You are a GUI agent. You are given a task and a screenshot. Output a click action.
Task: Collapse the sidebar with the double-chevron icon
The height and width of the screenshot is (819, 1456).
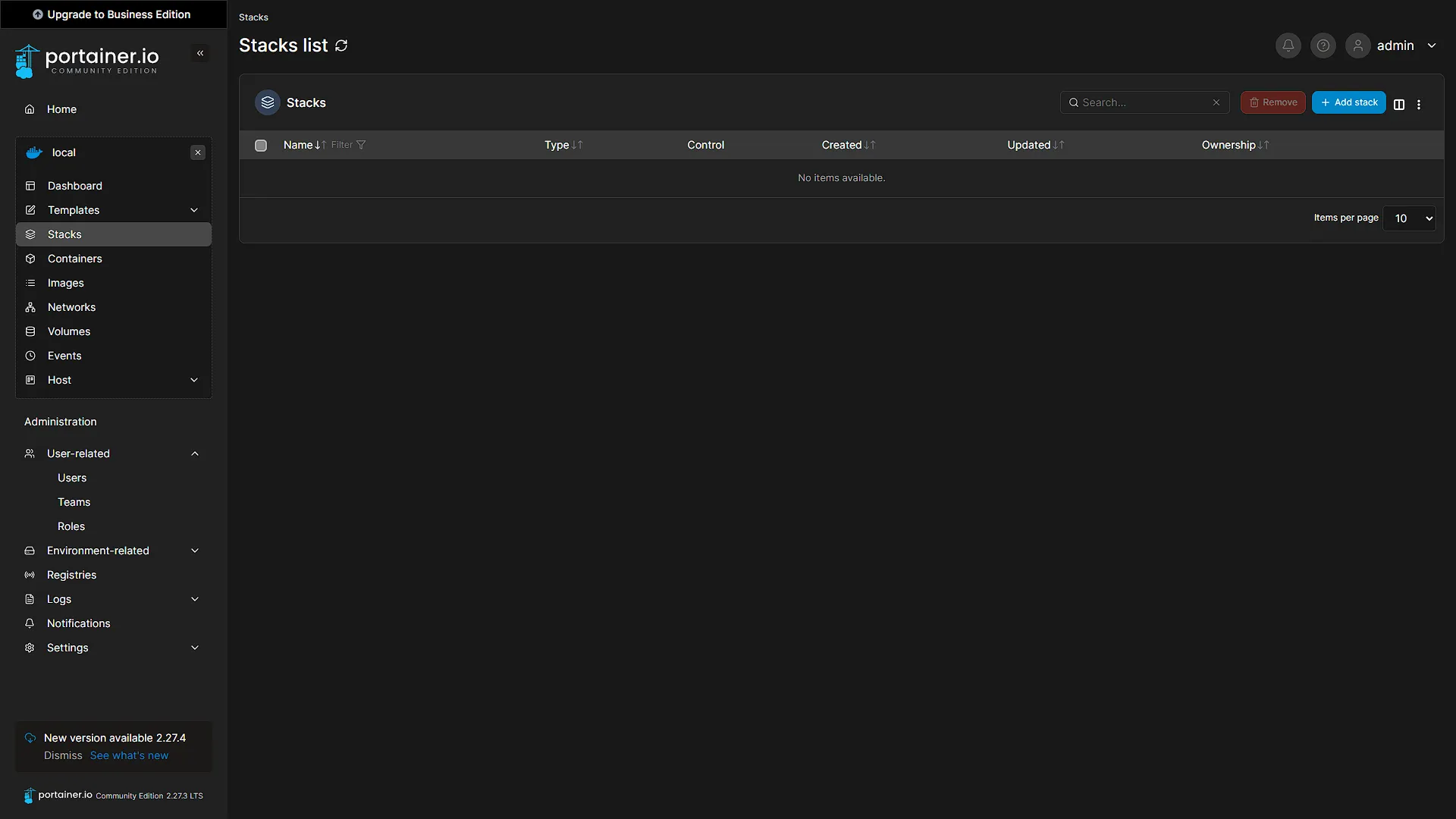200,53
